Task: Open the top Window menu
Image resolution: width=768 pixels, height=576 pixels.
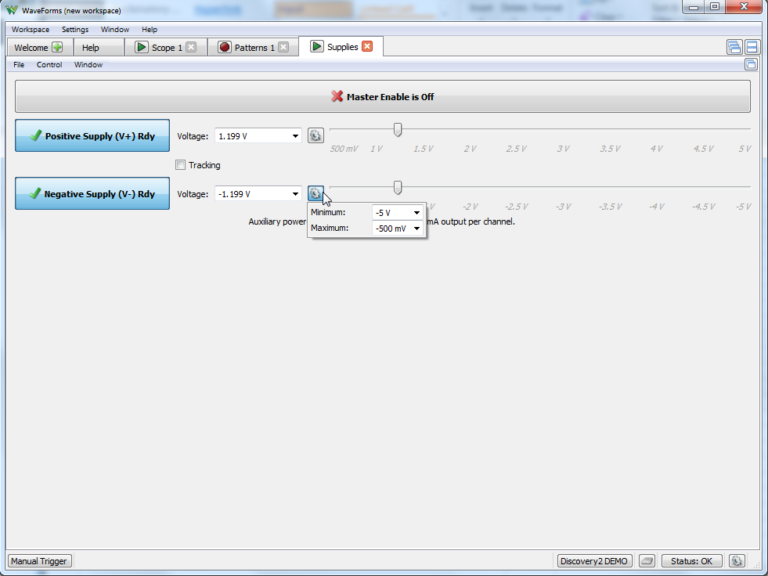Action: click(x=115, y=29)
